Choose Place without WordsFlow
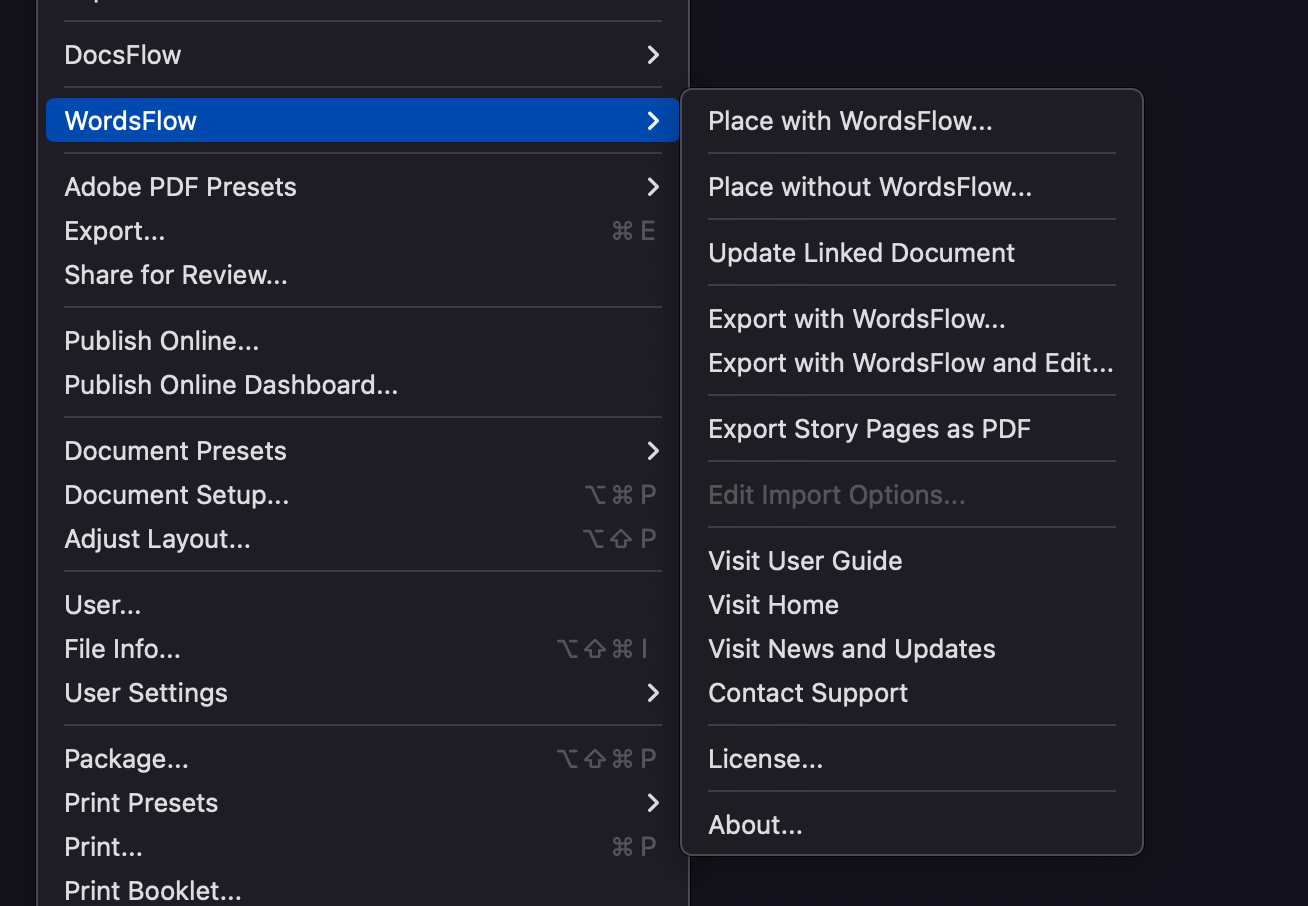1308x906 pixels. (869, 186)
